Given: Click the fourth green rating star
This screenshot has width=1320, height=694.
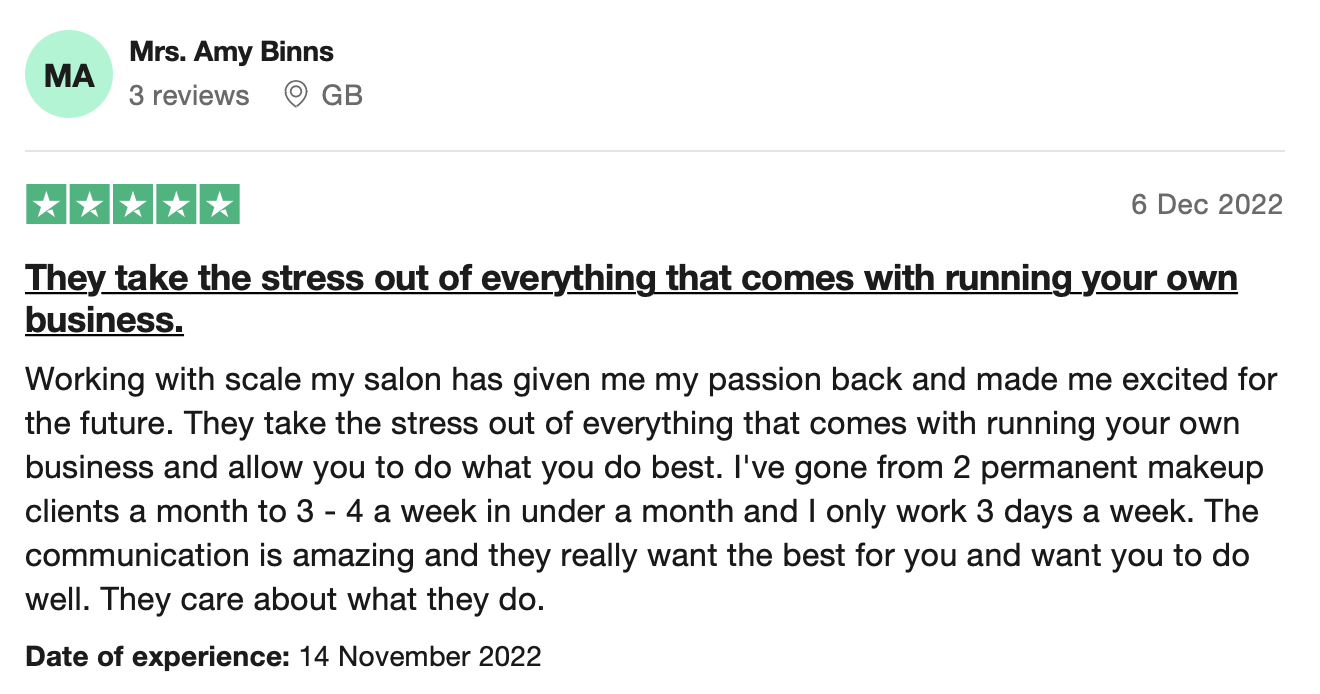Looking at the screenshot, I should 176,204.
